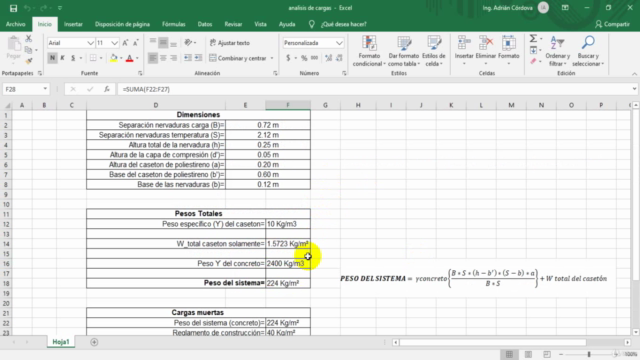Viewport: 640px width, 360px height.
Task: Click the Cut scissors icon
Action: pos(29,39)
